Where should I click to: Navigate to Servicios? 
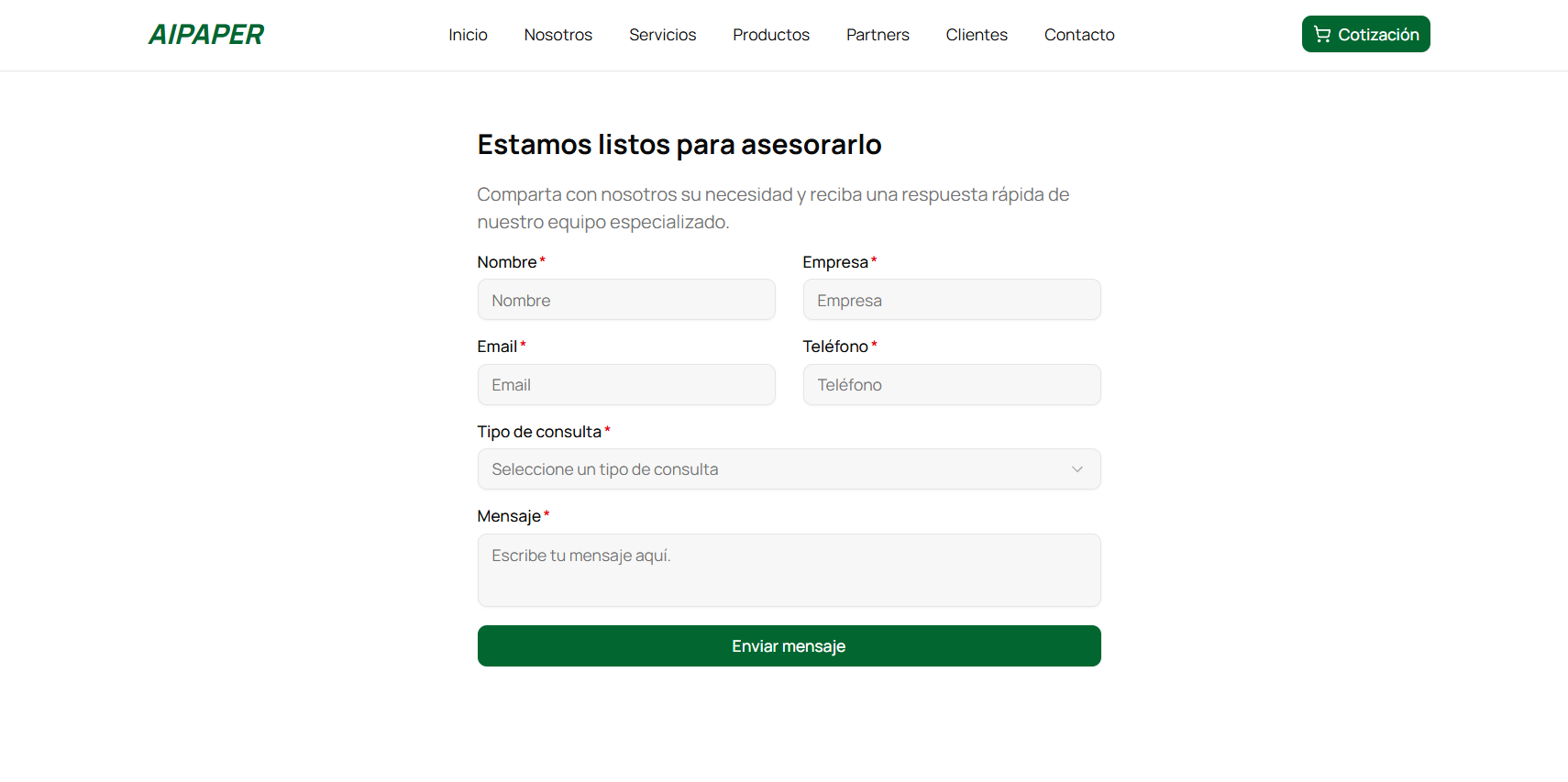tap(662, 35)
